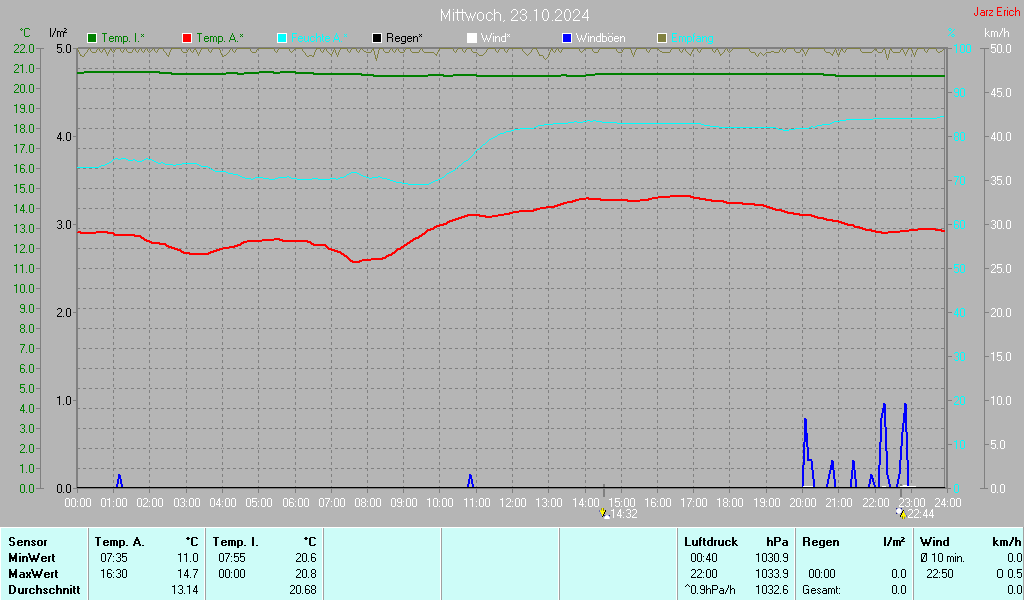Image resolution: width=1024 pixels, height=600 pixels.
Task: Click the 22:44 time marker icon
Action: [x=901, y=513]
